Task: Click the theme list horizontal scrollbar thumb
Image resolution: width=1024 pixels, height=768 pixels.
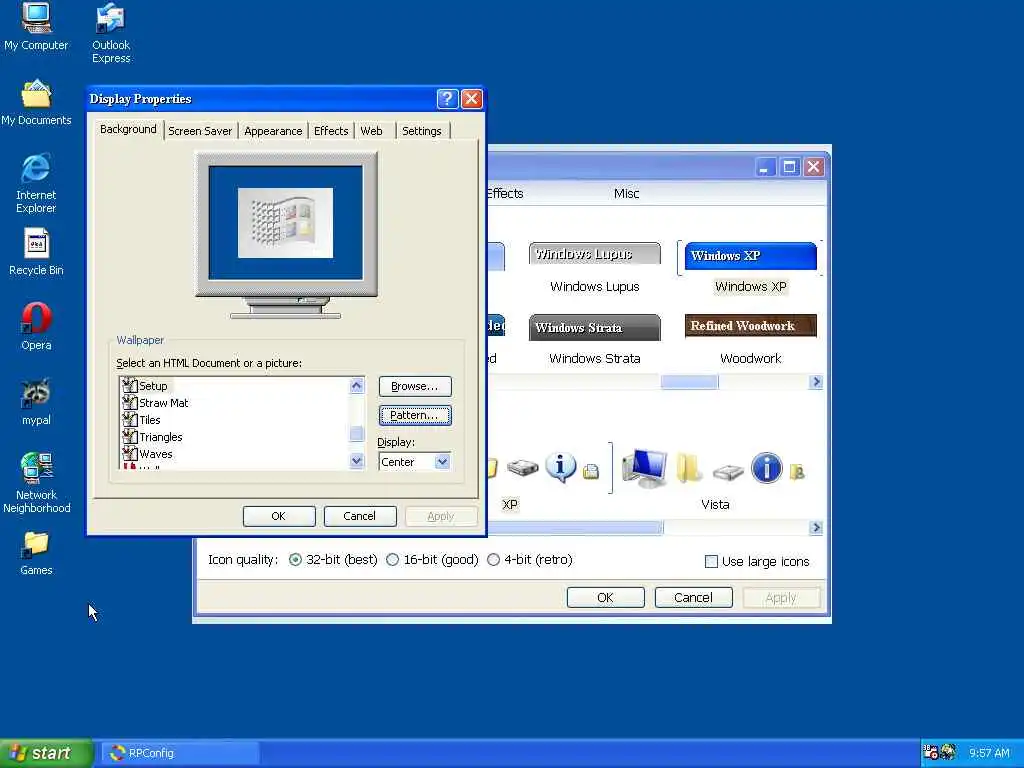Action: pyautogui.click(x=689, y=382)
